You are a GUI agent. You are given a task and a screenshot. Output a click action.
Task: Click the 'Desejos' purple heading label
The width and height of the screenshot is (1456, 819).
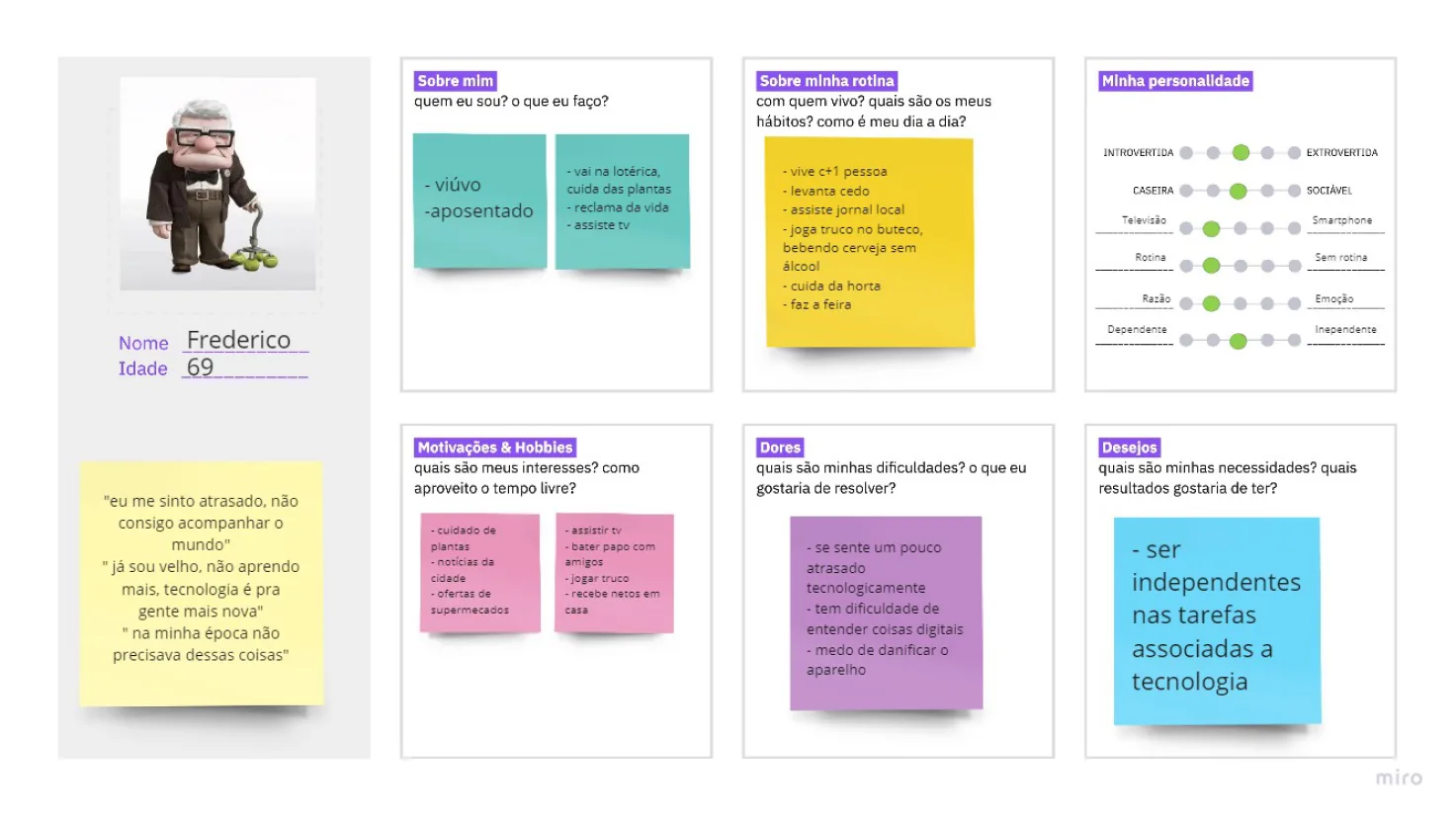point(1129,448)
